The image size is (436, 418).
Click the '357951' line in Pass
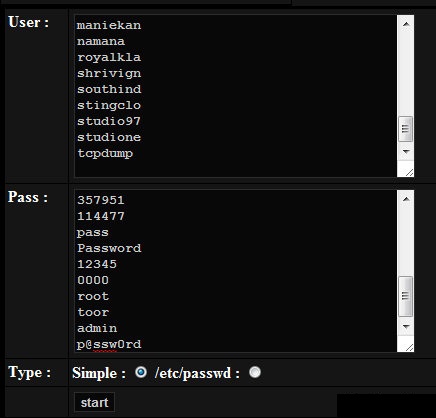[101, 200]
